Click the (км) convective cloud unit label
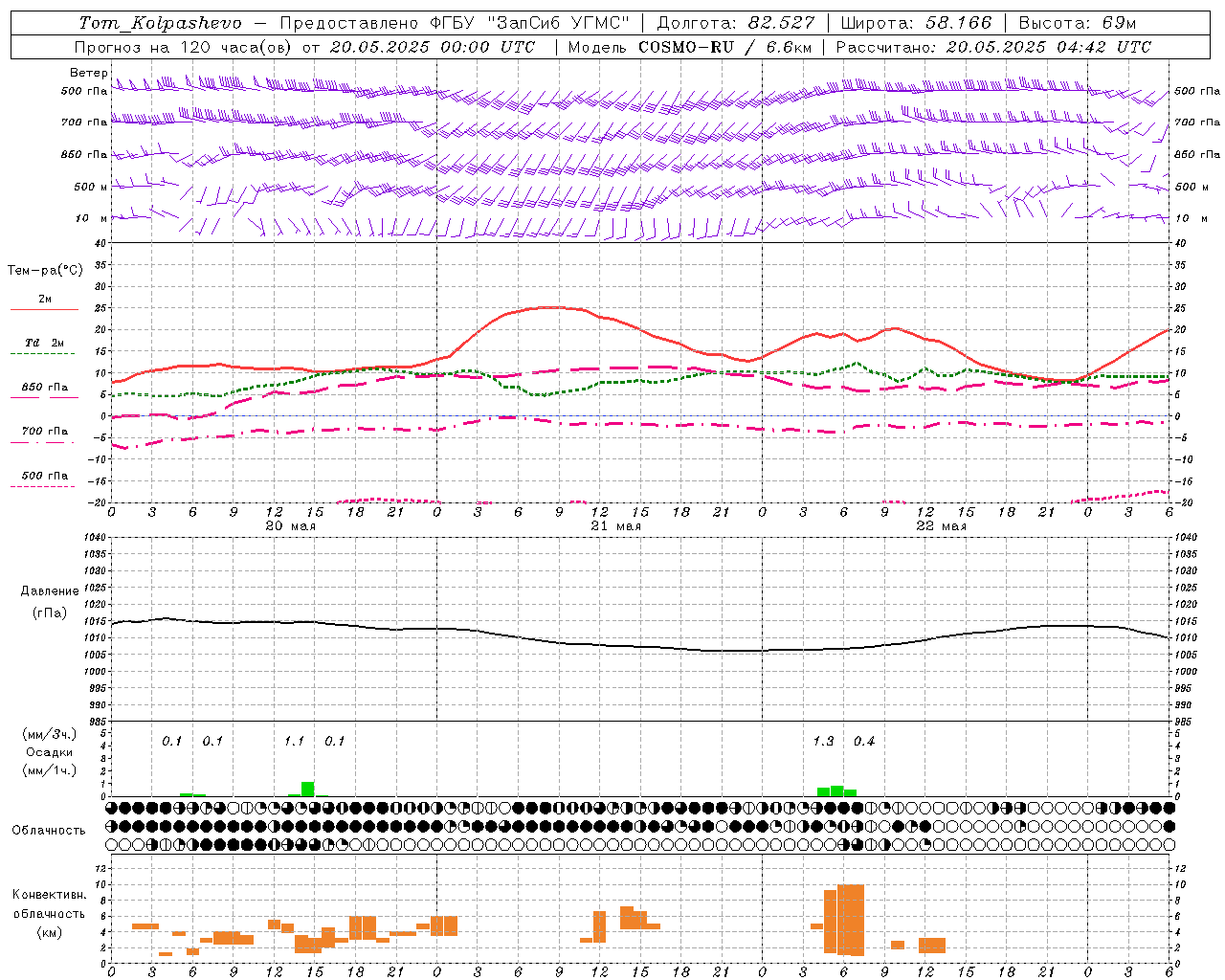This screenshot has width=1225, height=980. (x=50, y=931)
